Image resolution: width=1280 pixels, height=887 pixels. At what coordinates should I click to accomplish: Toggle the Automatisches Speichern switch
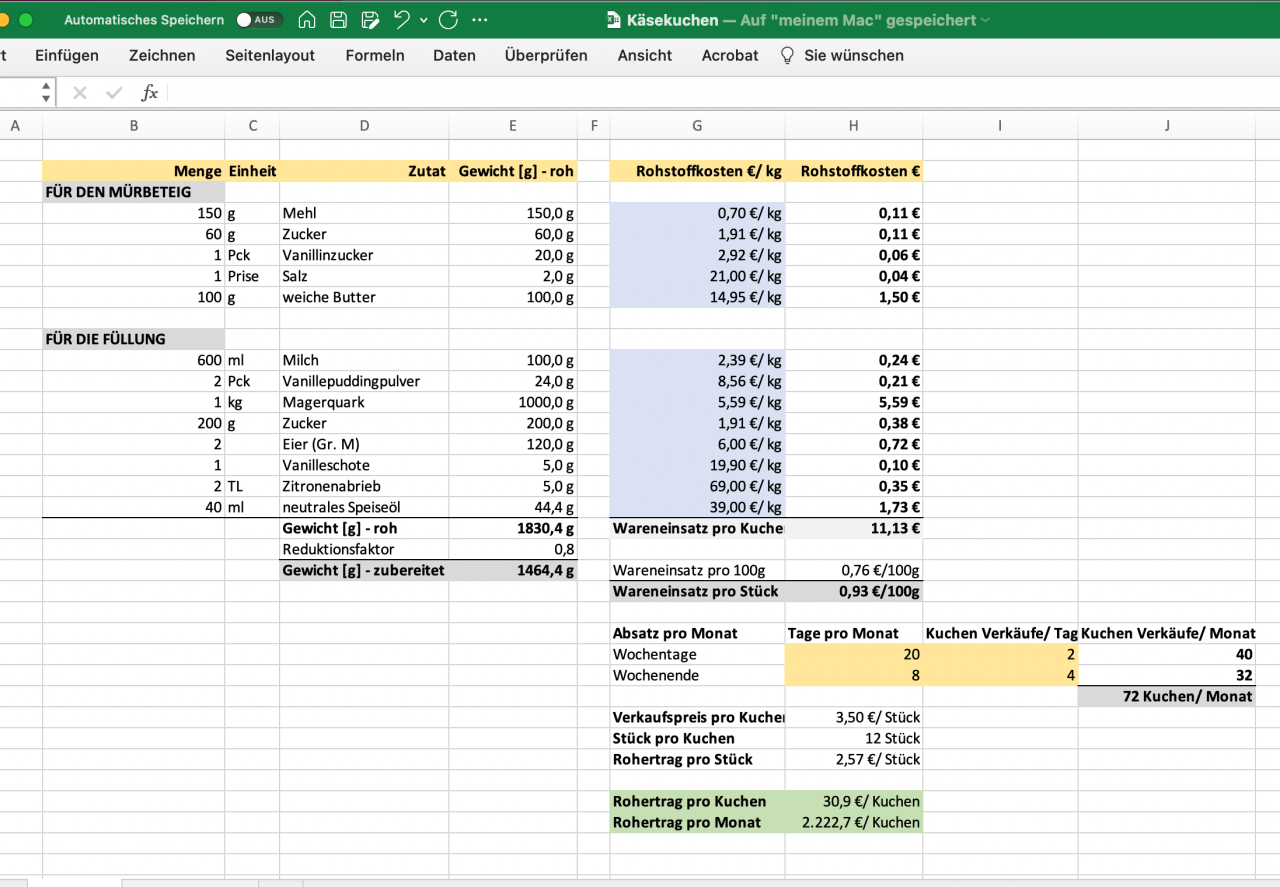(259, 20)
